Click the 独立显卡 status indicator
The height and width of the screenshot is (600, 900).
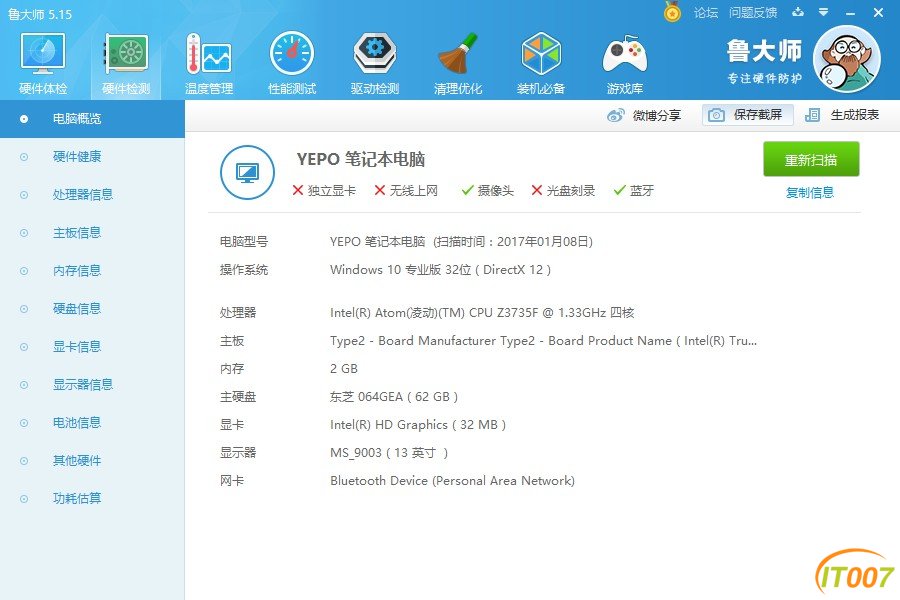pos(324,191)
